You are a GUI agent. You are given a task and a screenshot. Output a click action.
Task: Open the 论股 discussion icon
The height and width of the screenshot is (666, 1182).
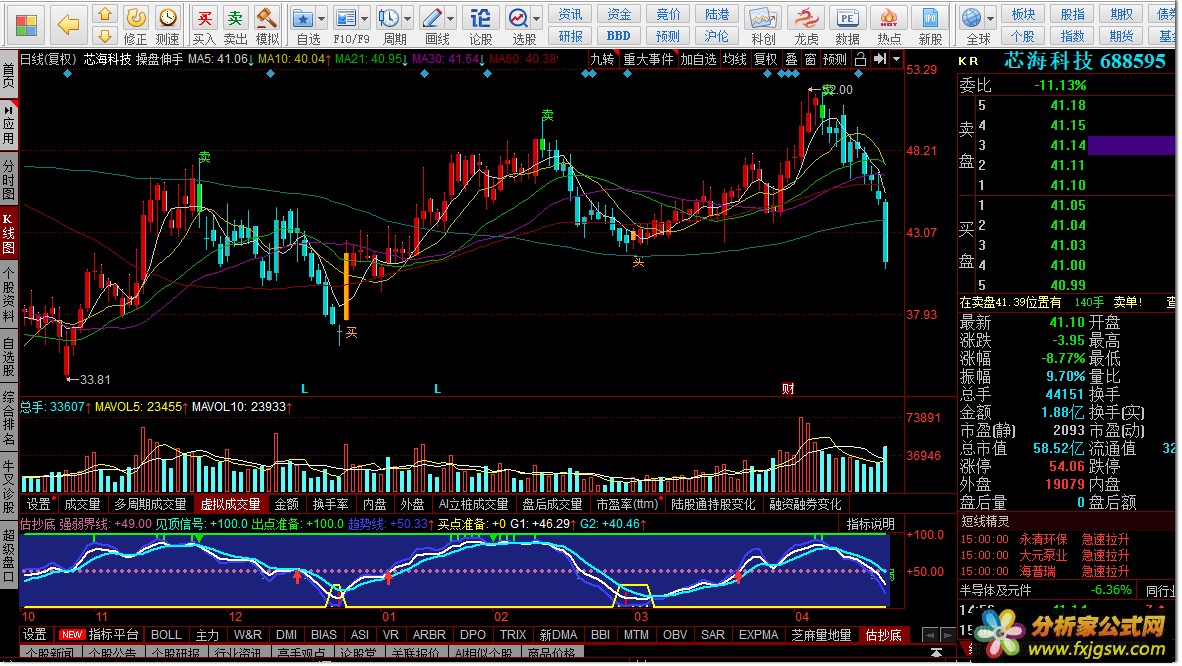(x=480, y=17)
